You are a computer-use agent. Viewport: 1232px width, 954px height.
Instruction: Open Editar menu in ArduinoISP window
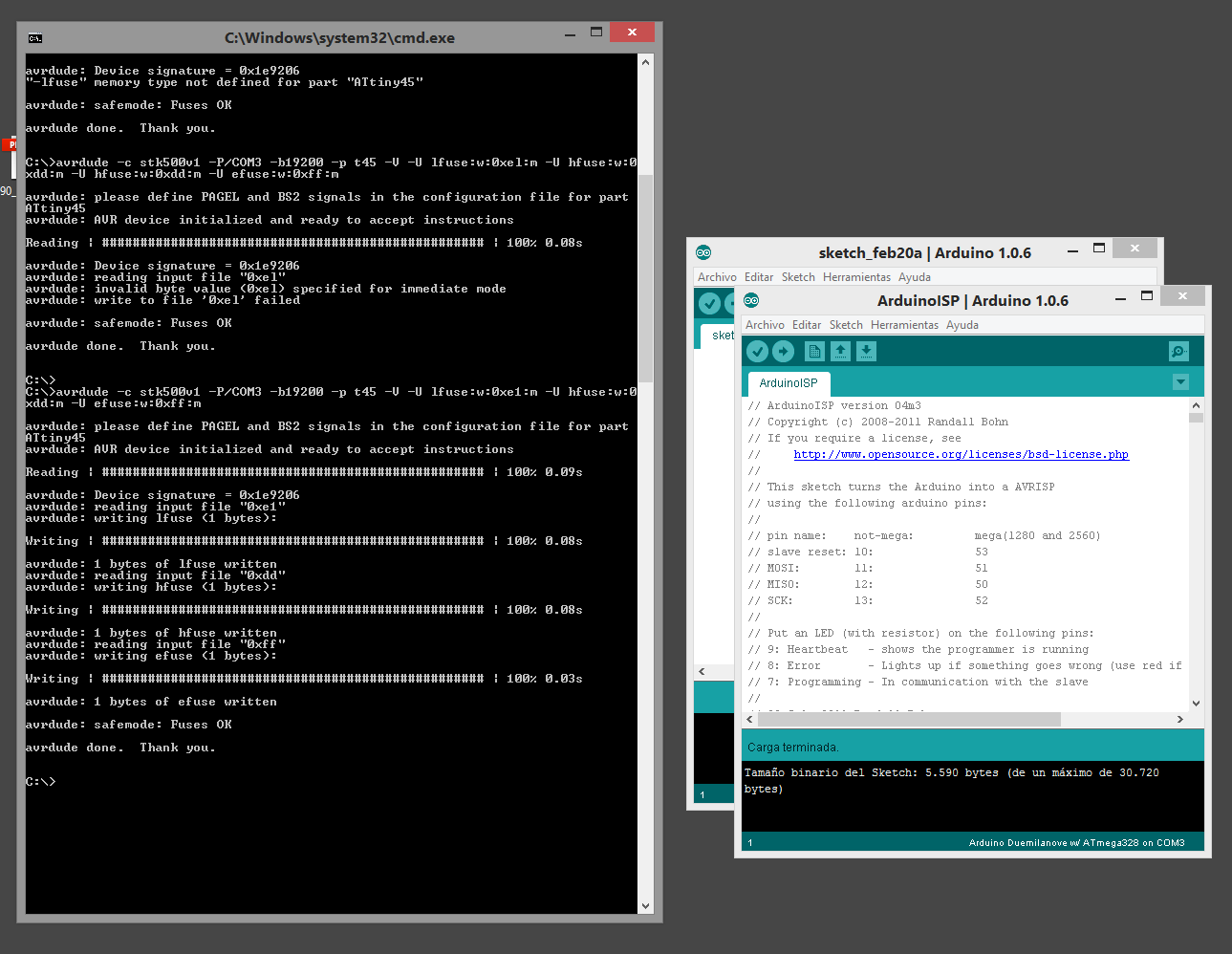pos(807,325)
